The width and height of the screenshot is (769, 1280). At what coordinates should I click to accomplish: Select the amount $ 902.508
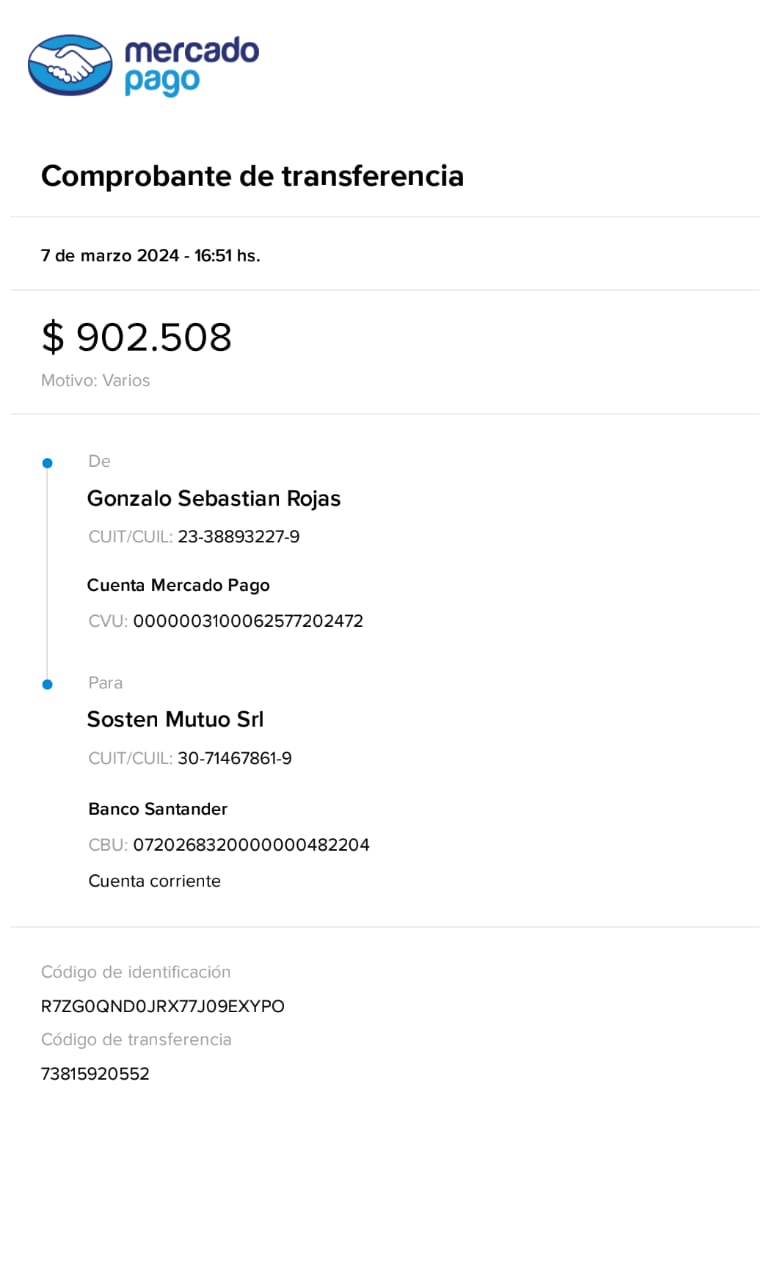[x=136, y=337]
